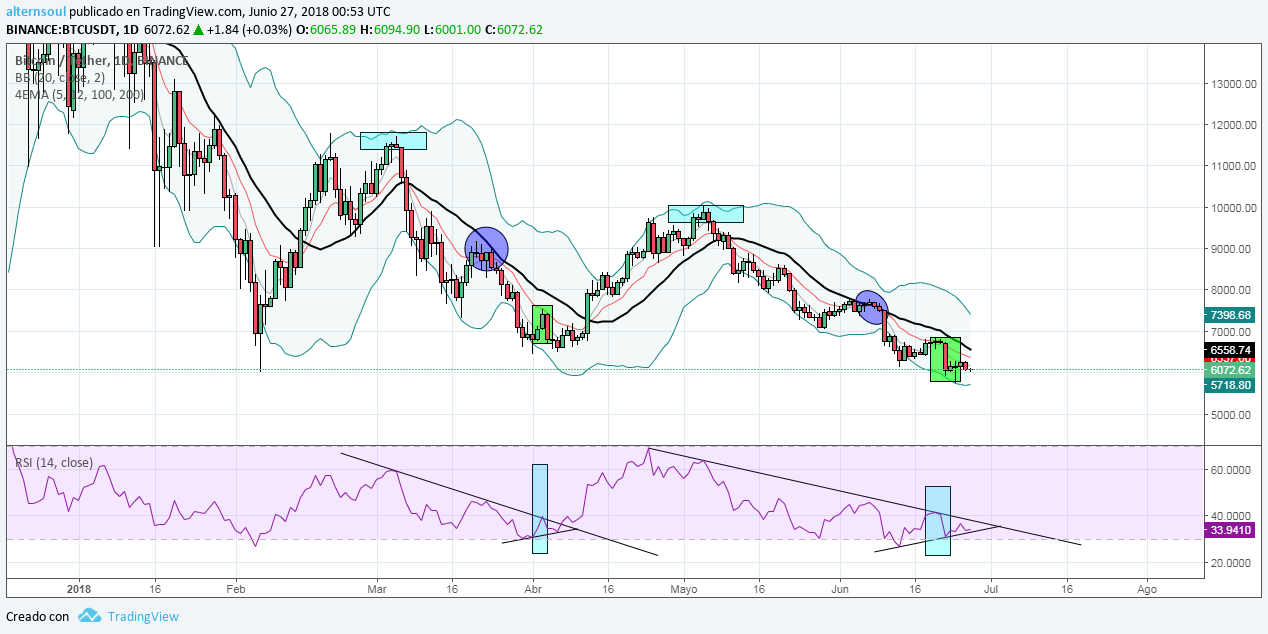The image size is (1268, 634).
Task: Click the 2018 label on the time axis
Action: [x=78, y=590]
